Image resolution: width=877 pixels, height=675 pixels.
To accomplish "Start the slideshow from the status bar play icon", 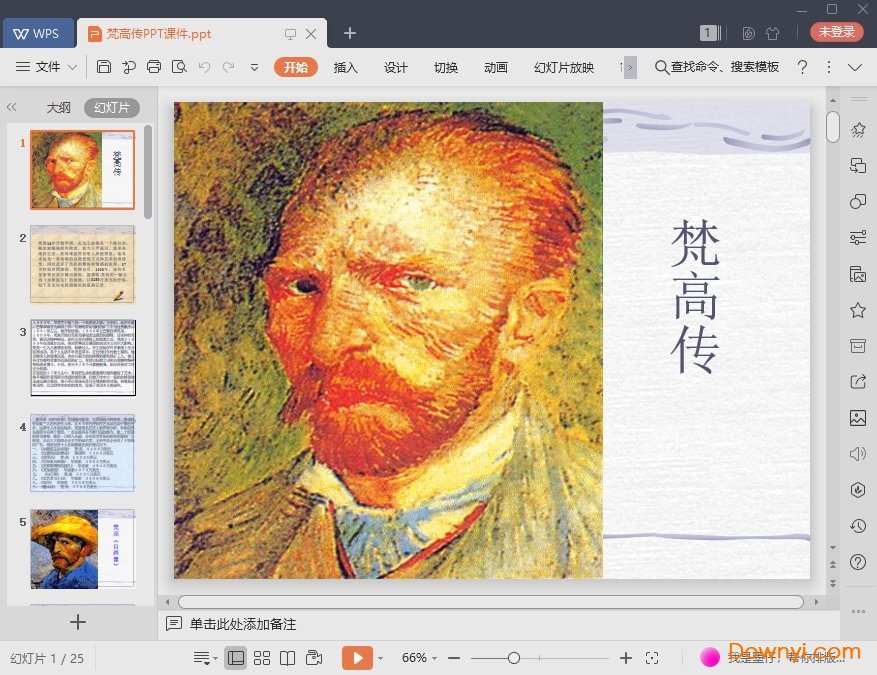I will (x=357, y=657).
